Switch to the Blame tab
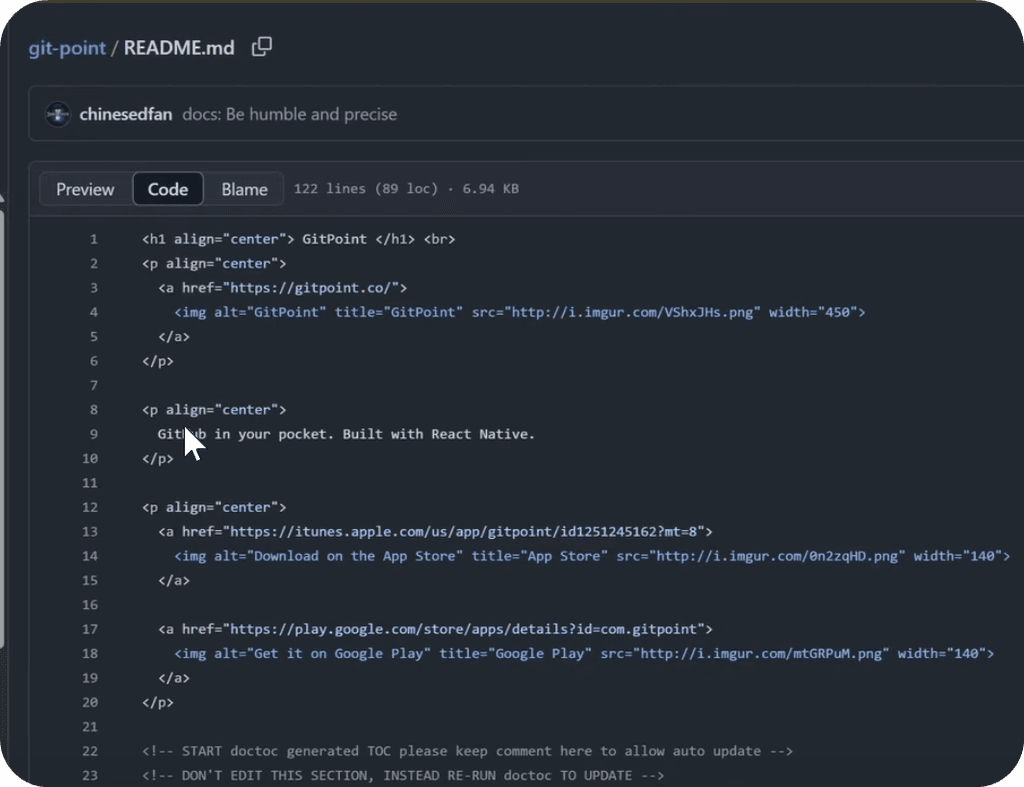Screen dimensions: 1024x787 tap(244, 189)
